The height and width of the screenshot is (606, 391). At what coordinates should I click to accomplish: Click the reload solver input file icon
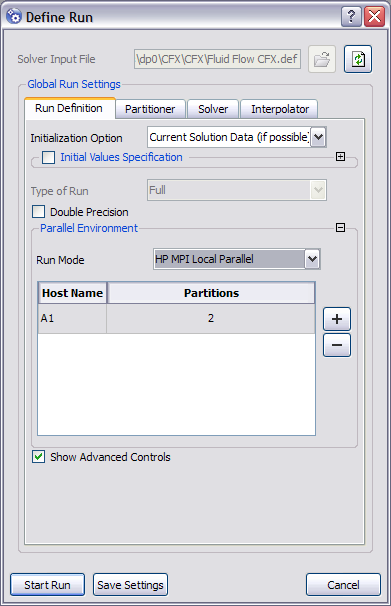pos(358,59)
